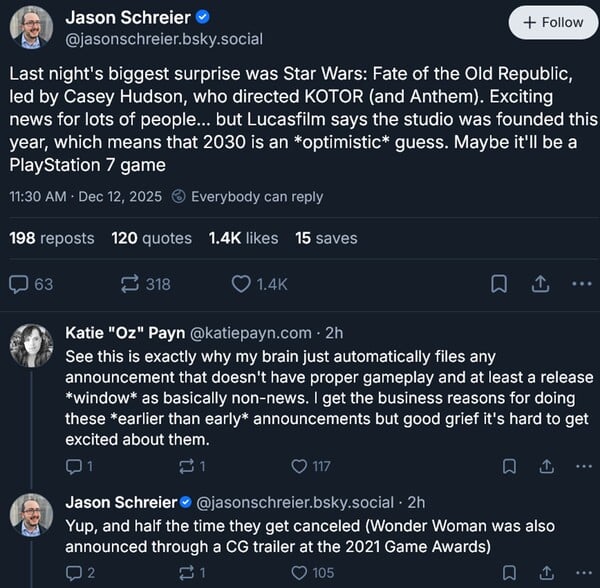
Task: Click "Everybody can reply" setting
Action: click(247, 196)
